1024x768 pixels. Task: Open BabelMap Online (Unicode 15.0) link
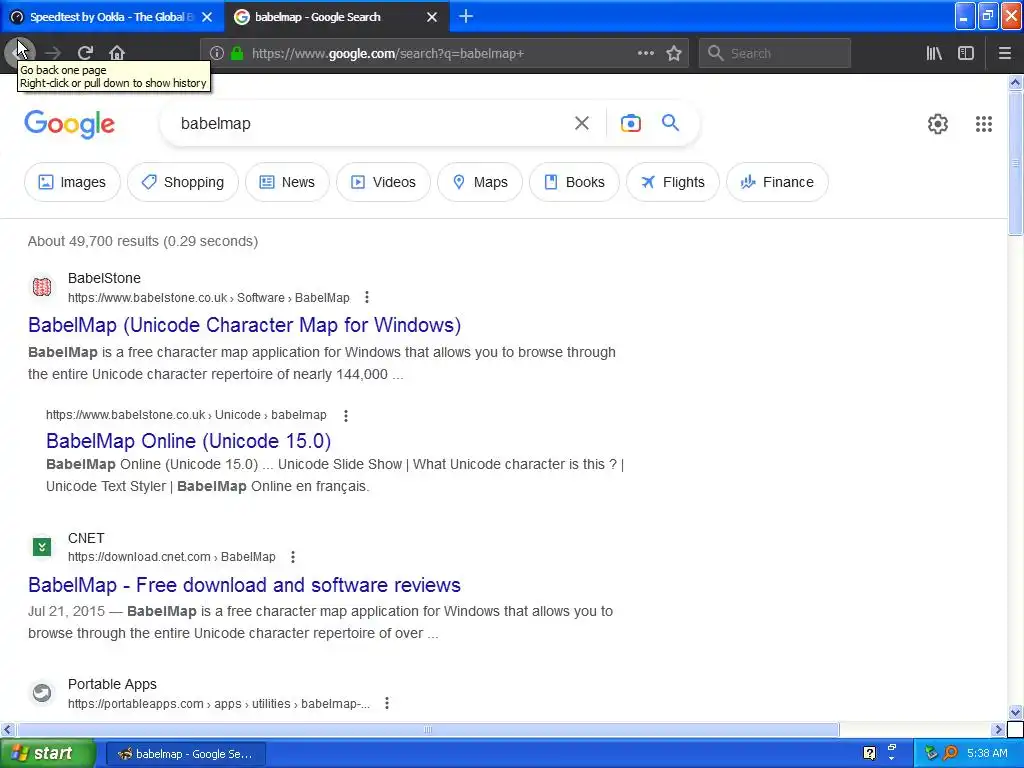pos(188,441)
